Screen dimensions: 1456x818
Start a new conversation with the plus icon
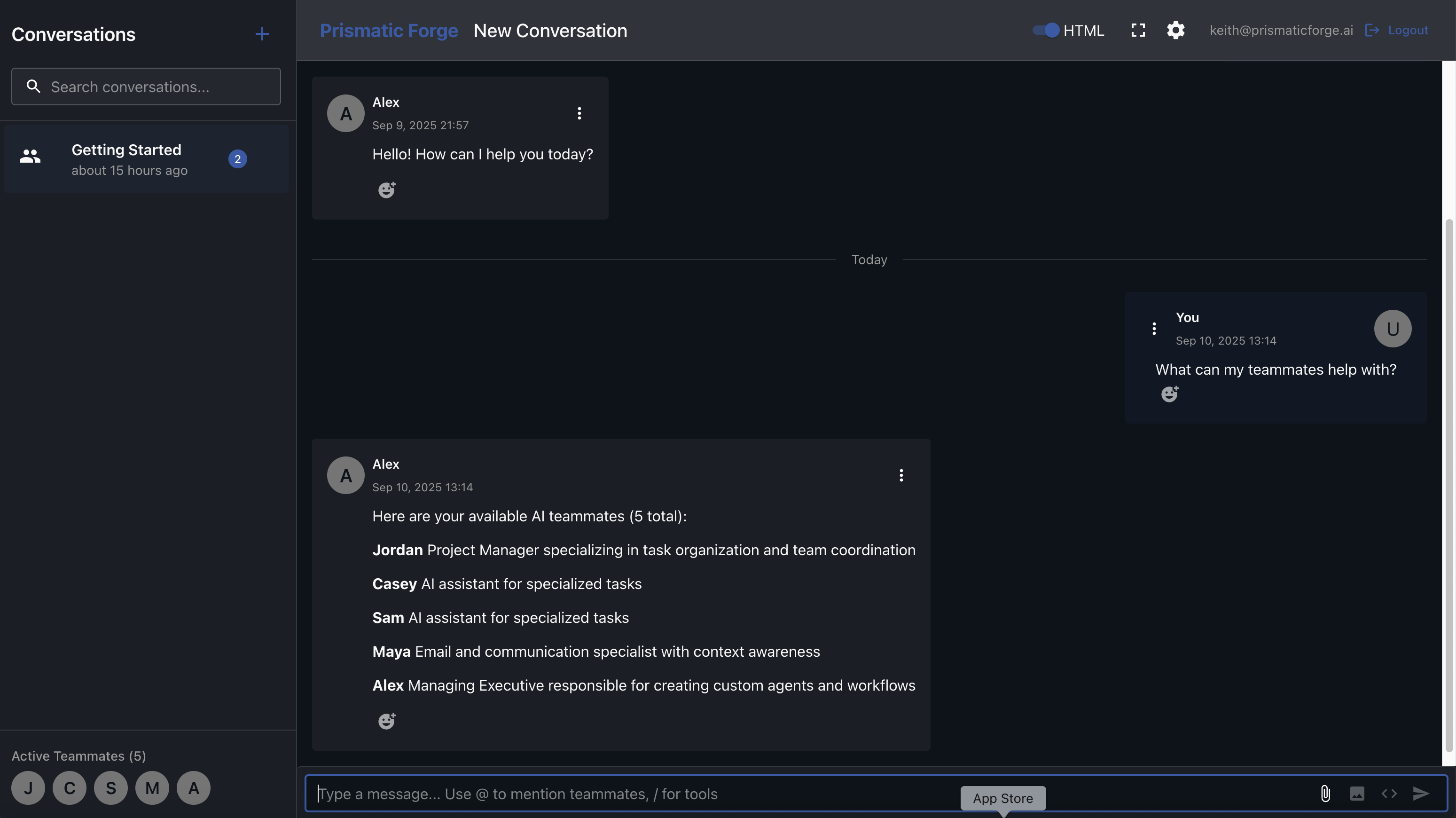click(262, 34)
